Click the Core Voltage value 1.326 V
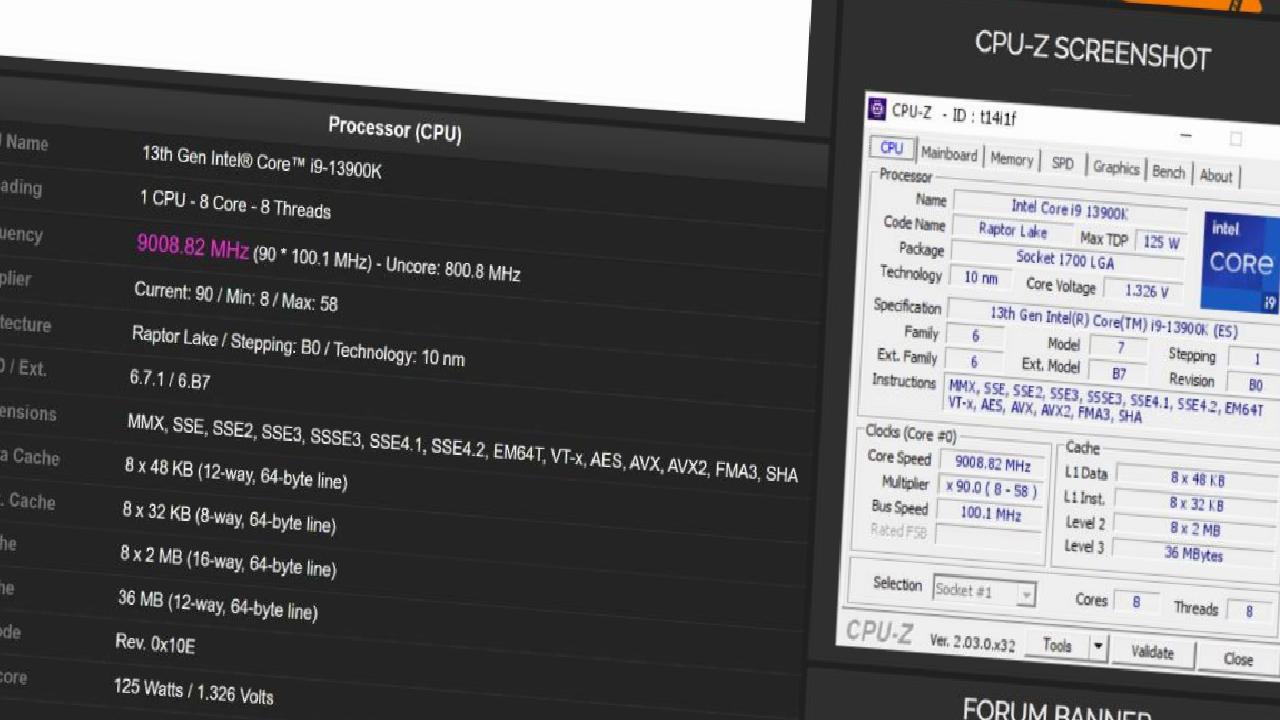 tap(1146, 290)
